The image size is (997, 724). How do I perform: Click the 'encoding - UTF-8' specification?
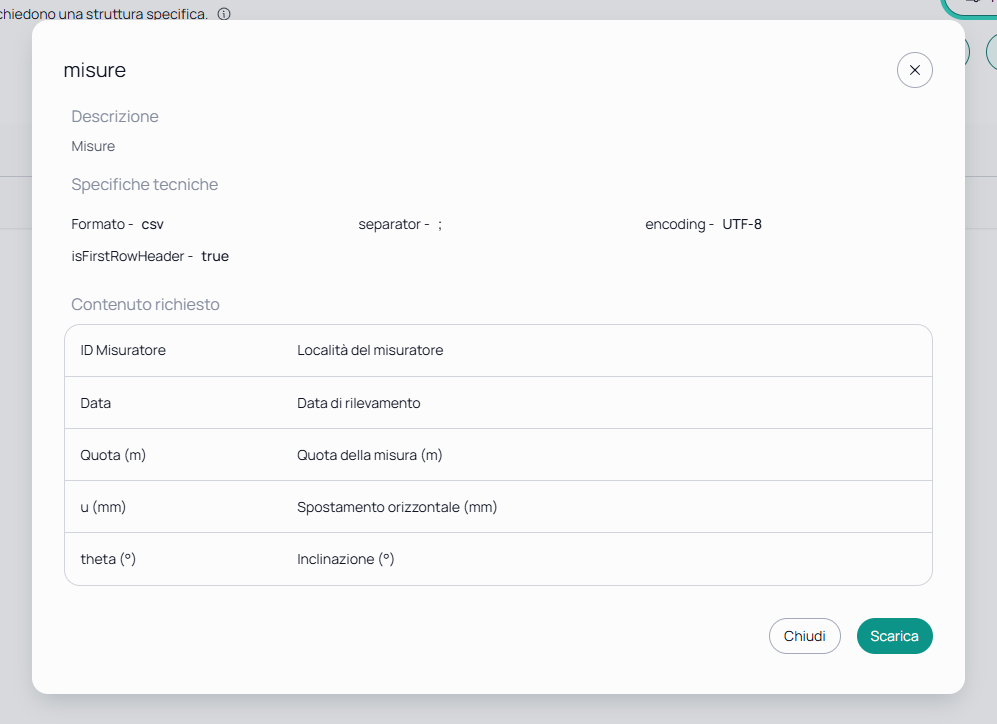703,224
